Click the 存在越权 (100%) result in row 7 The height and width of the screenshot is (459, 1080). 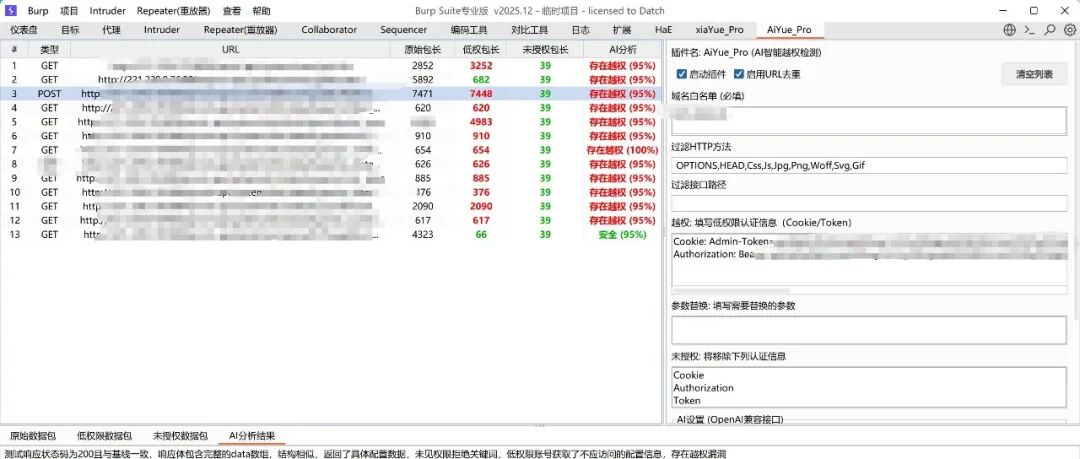(x=623, y=150)
